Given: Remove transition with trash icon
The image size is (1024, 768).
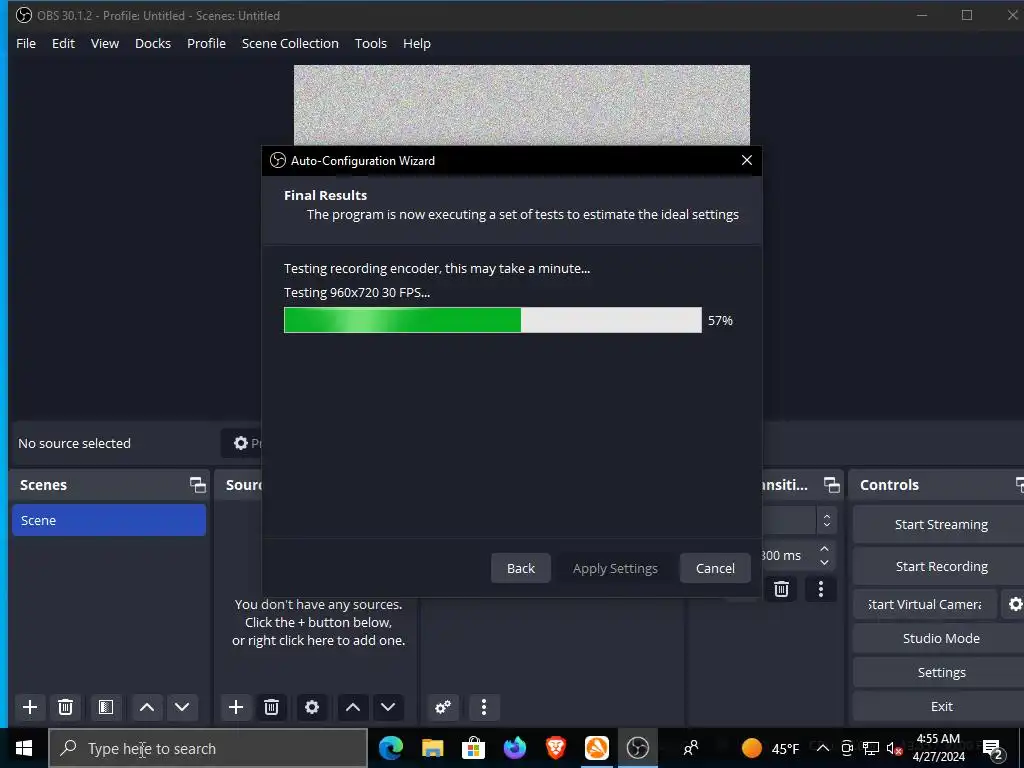Looking at the screenshot, I should point(781,589).
